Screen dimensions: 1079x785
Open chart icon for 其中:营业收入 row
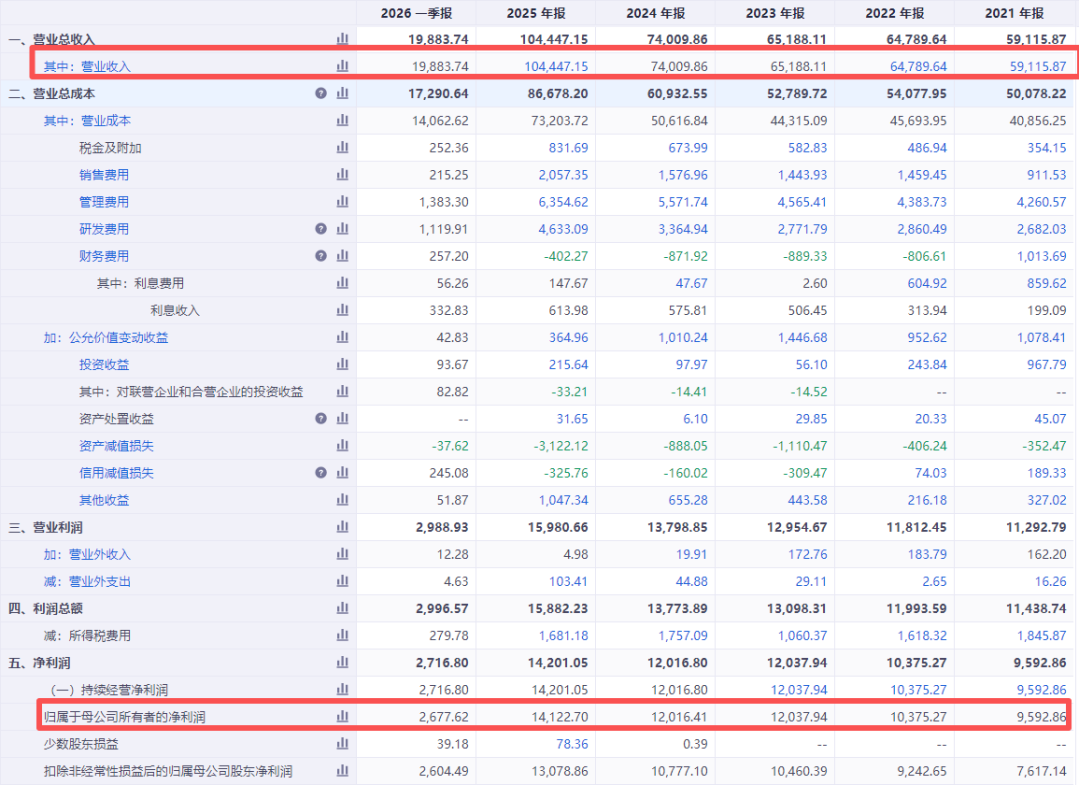point(343,66)
